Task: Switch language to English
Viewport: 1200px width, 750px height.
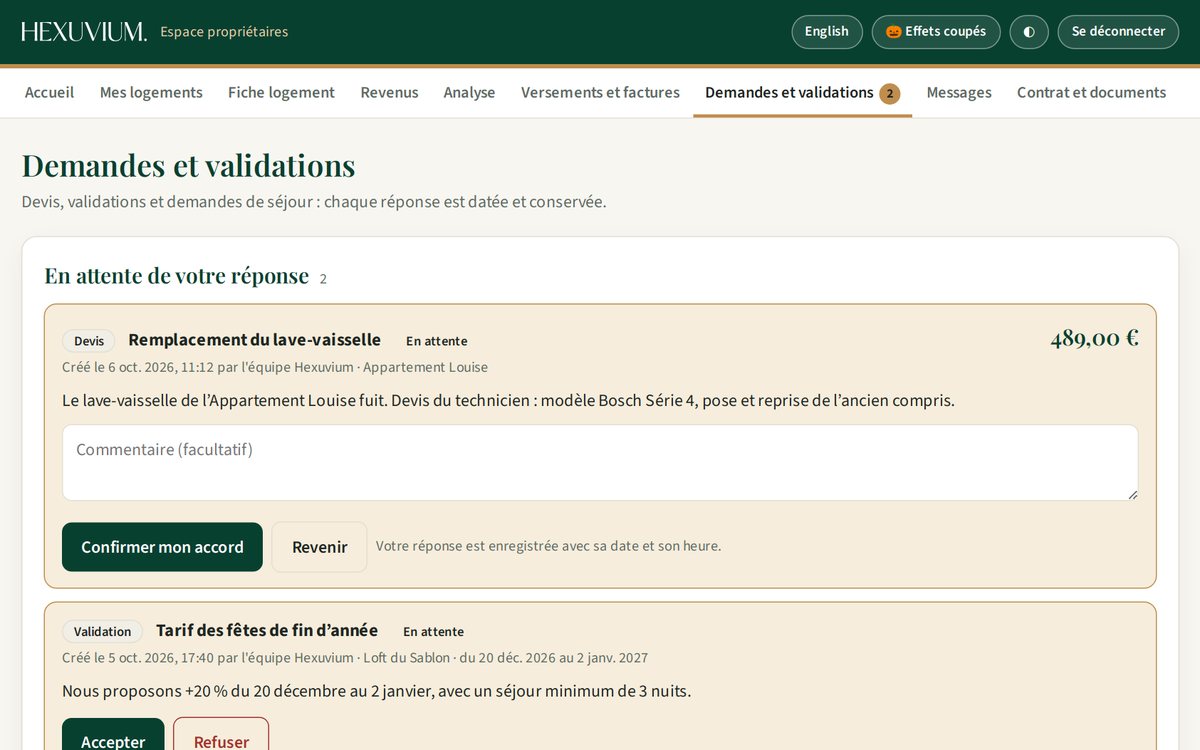Action: pyautogui.click(x=827, y=31)
